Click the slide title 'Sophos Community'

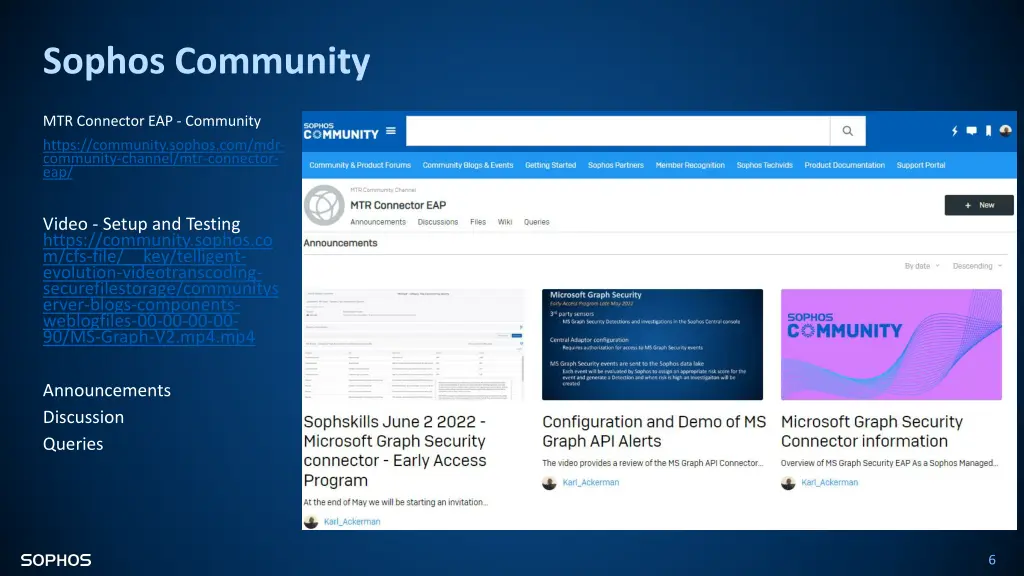coord(206,61)
